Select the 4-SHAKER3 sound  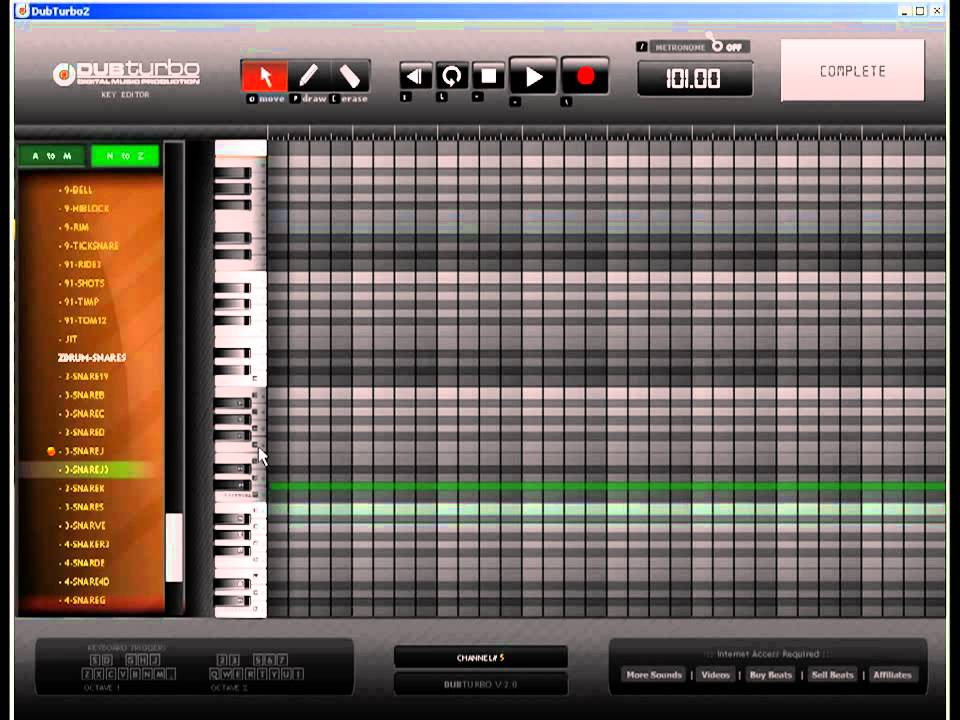(x=86, y=544)
